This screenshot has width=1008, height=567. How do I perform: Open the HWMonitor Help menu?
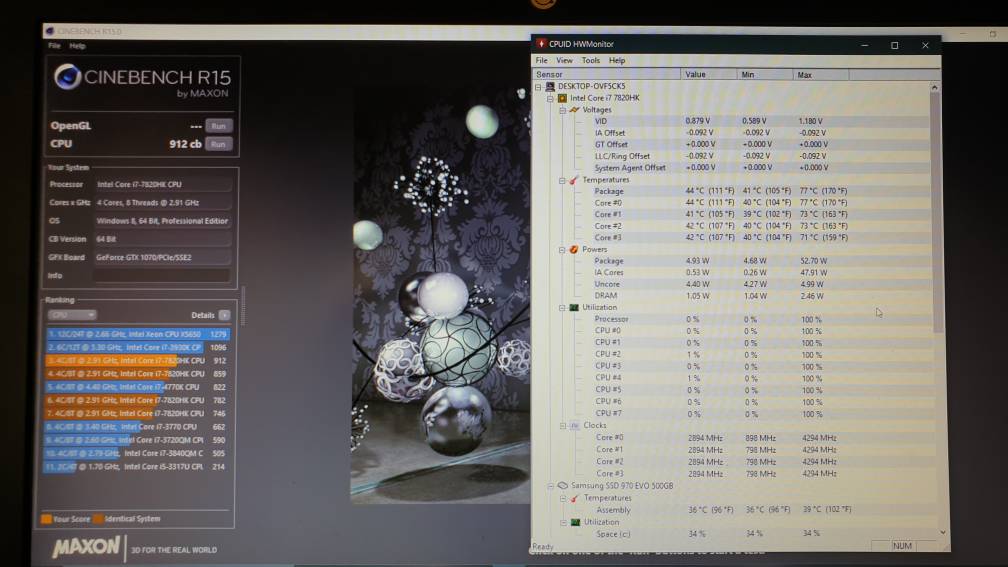click(x=617, y=60)
